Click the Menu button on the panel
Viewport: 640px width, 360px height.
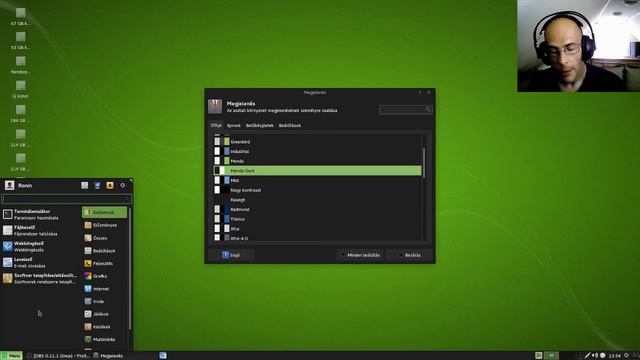11,356
